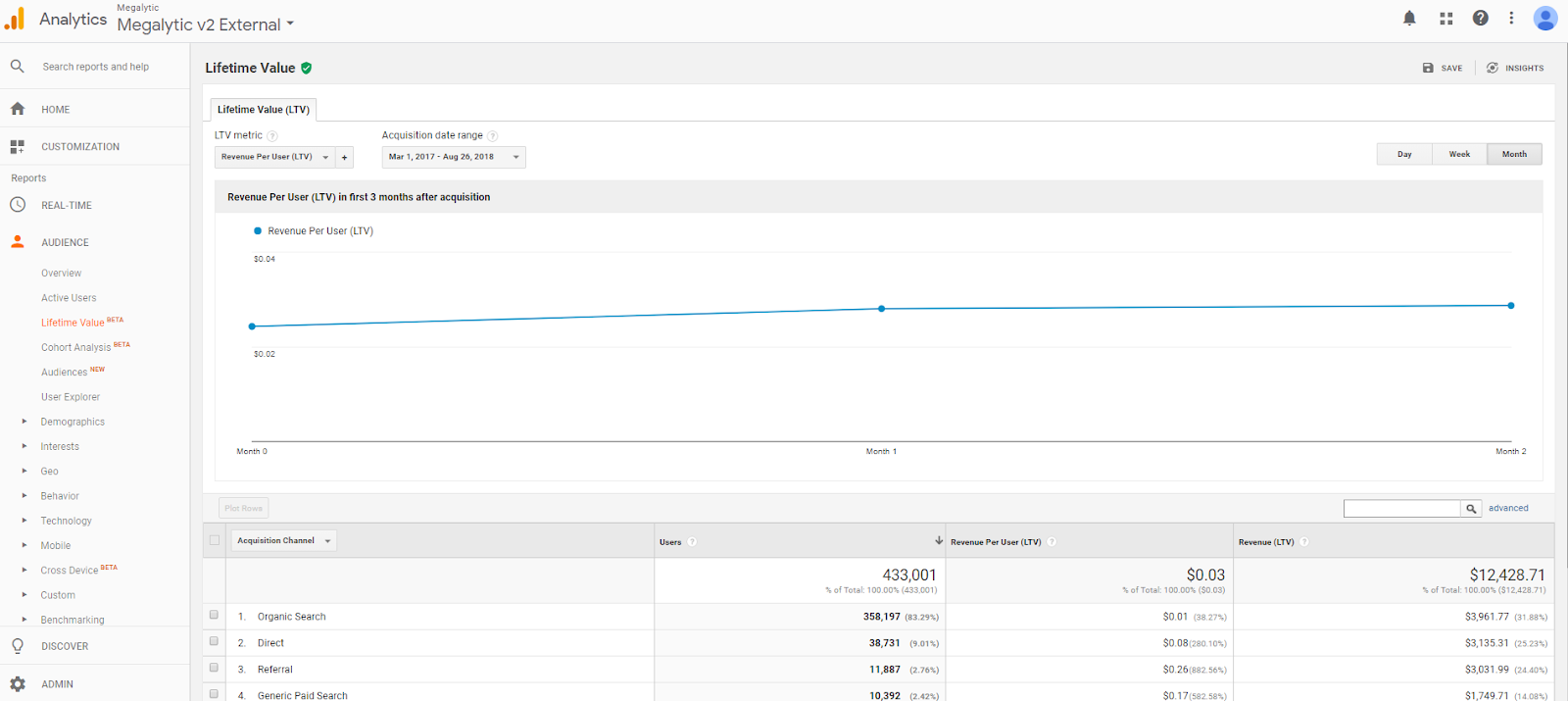
Task: Click the Save floppy disk icon
Action: tap(1428, 68)
